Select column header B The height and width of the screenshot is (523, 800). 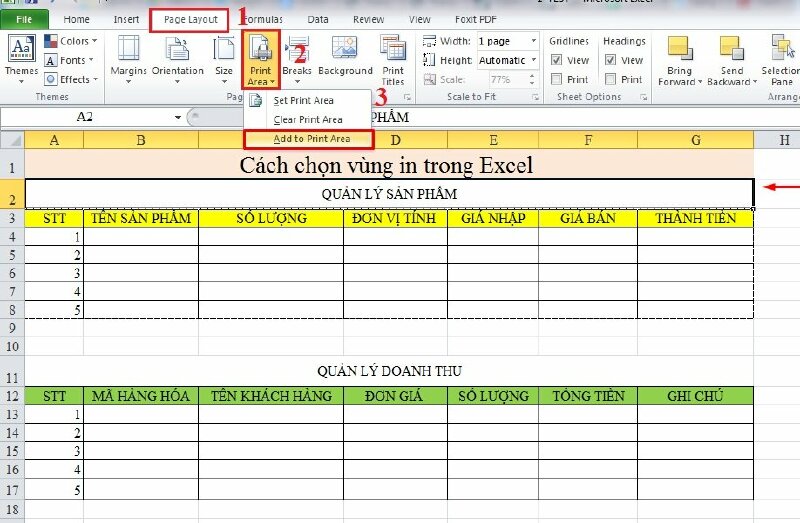[x=141, y=140]
